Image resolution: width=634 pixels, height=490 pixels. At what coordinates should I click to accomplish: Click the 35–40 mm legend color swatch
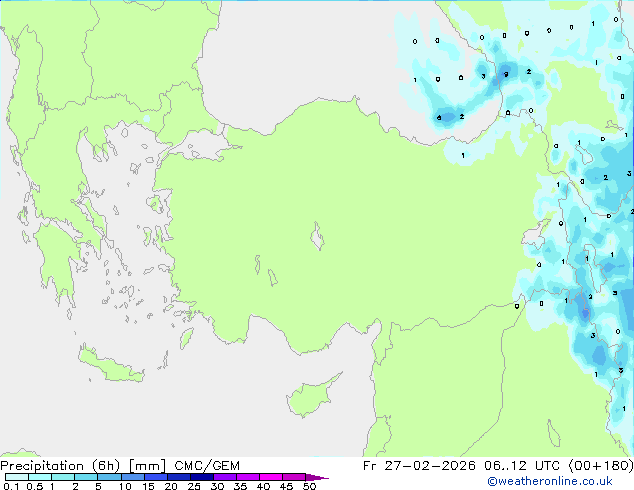248,477
